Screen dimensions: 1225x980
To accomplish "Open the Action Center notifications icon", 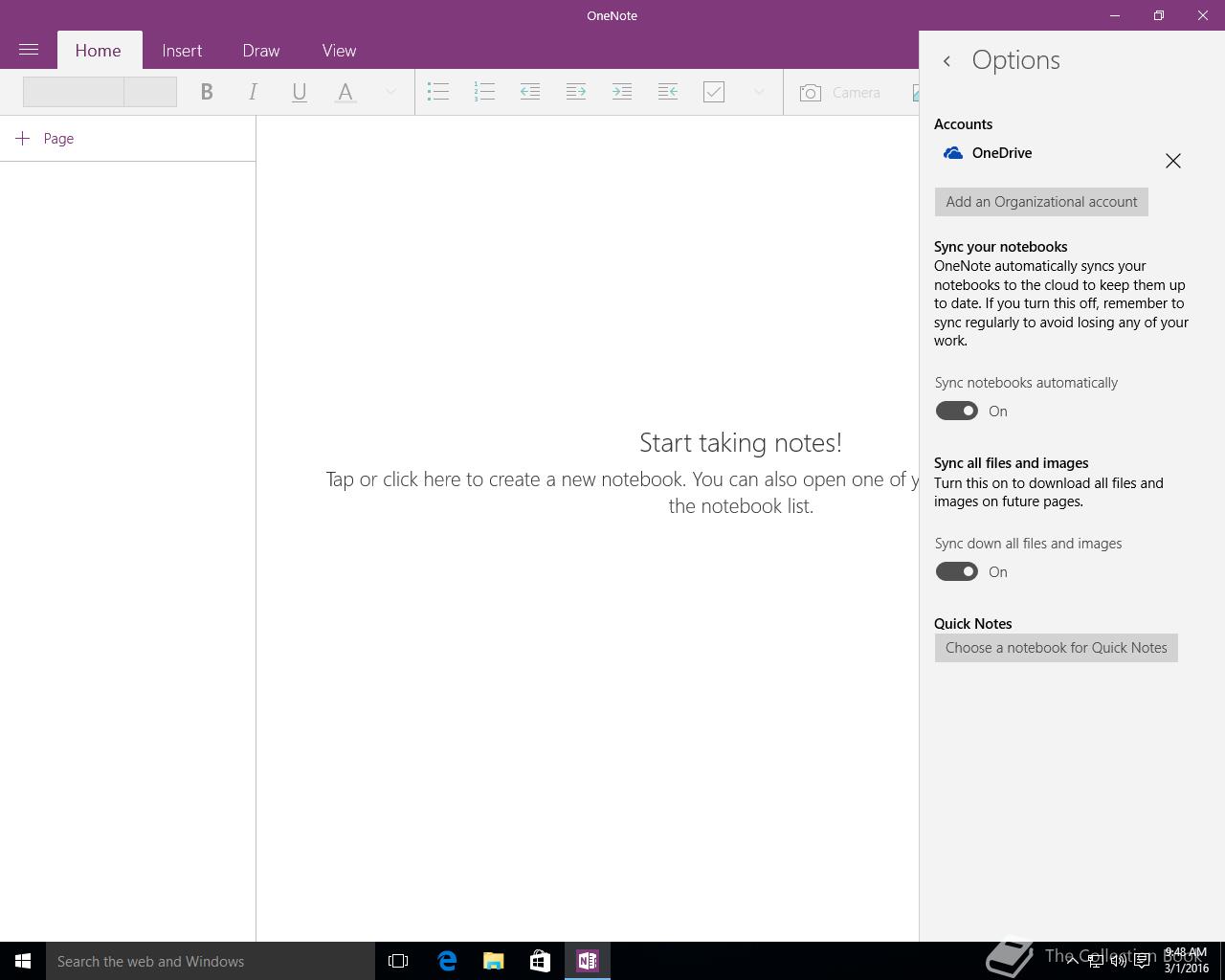I will 1142,961.
